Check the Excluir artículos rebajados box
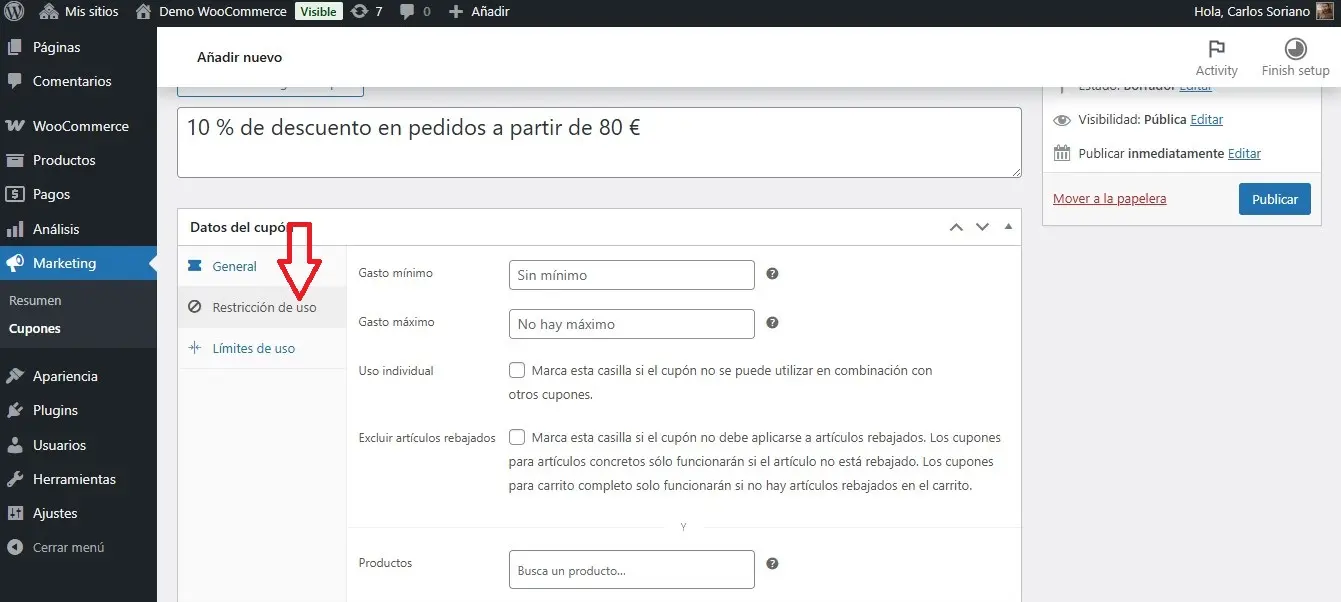The width and height of the screenshot is (1341, 602). click(x=517, y=437)
